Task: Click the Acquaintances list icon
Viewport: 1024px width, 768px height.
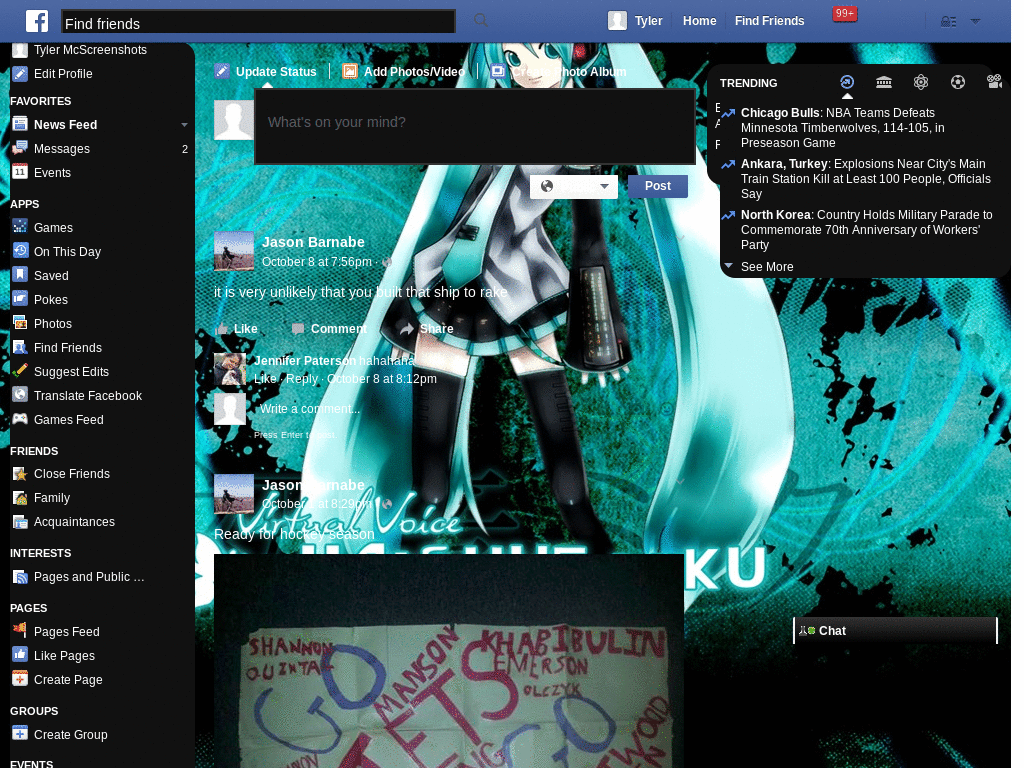Action: 20,522
